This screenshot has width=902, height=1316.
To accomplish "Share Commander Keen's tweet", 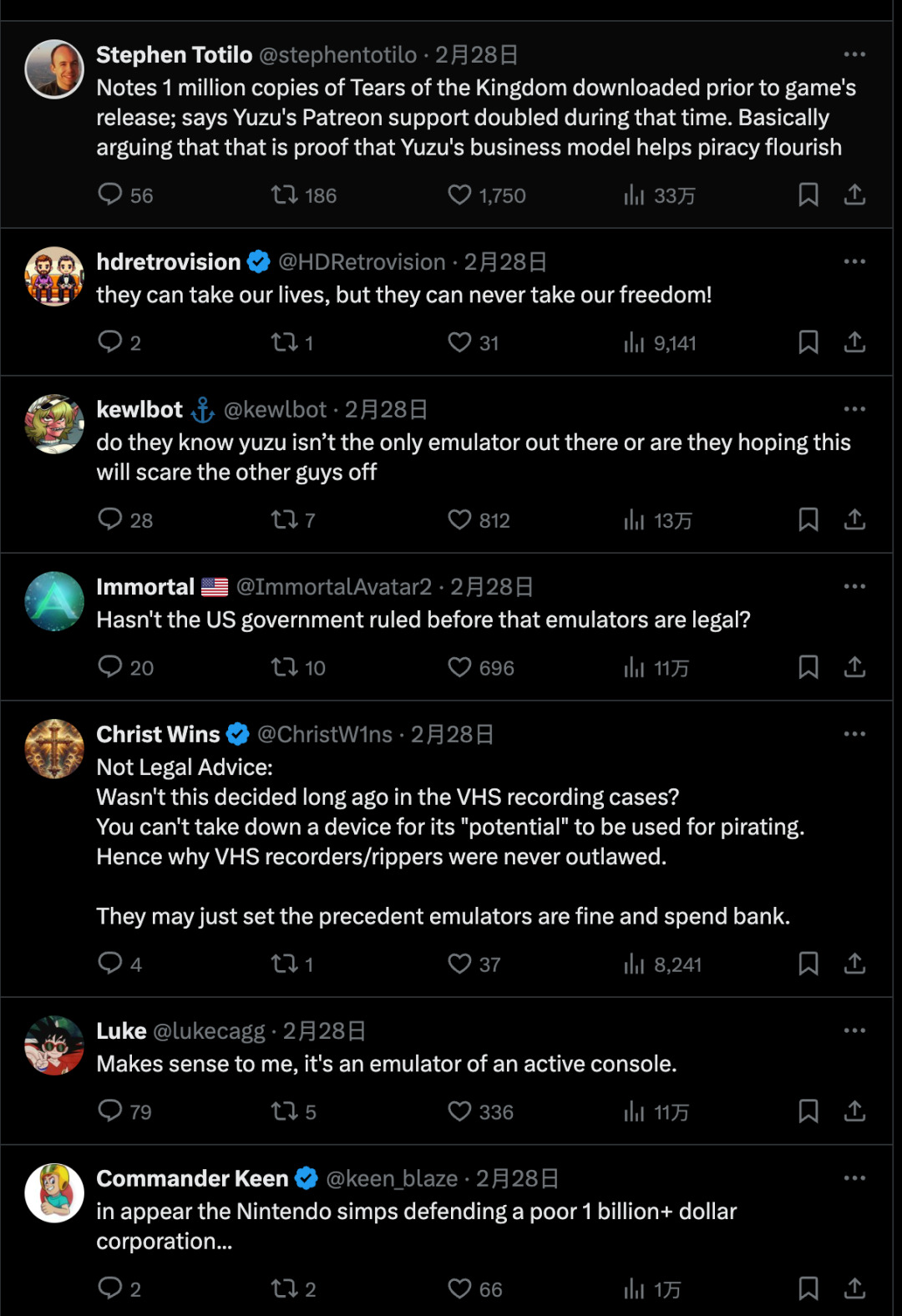I will pyautogui.click(x=854, y=1288).
